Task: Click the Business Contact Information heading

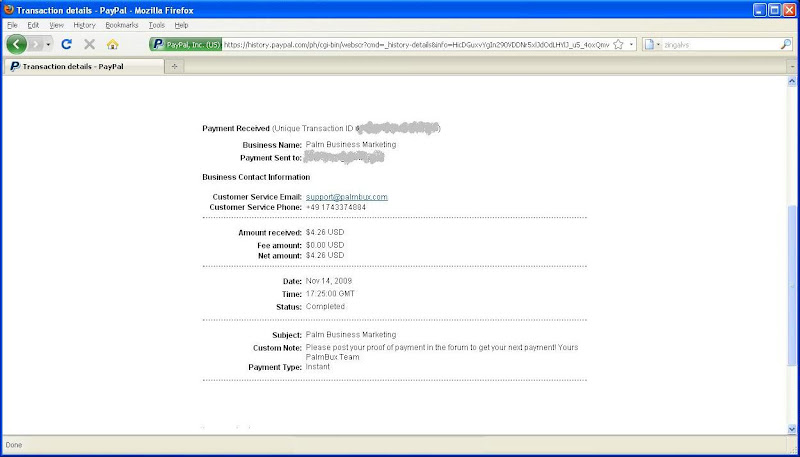Action: (256, 177)
